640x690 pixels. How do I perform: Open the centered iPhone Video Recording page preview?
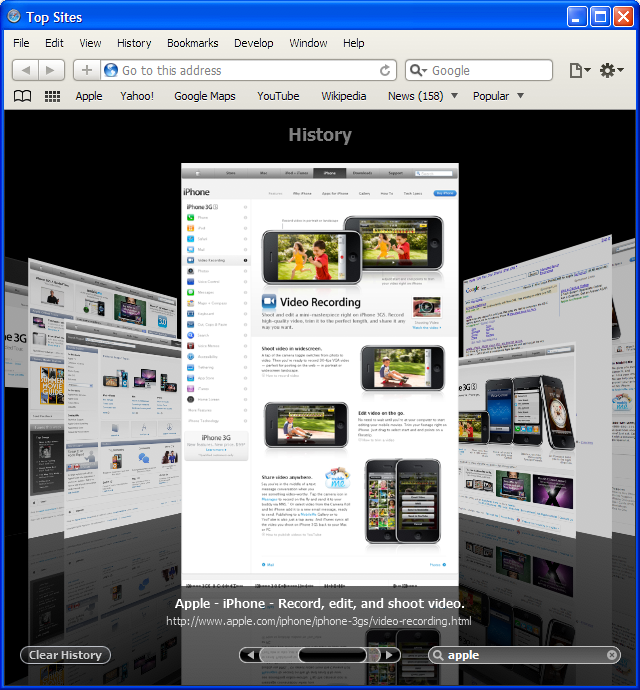(x=320, y=374)
